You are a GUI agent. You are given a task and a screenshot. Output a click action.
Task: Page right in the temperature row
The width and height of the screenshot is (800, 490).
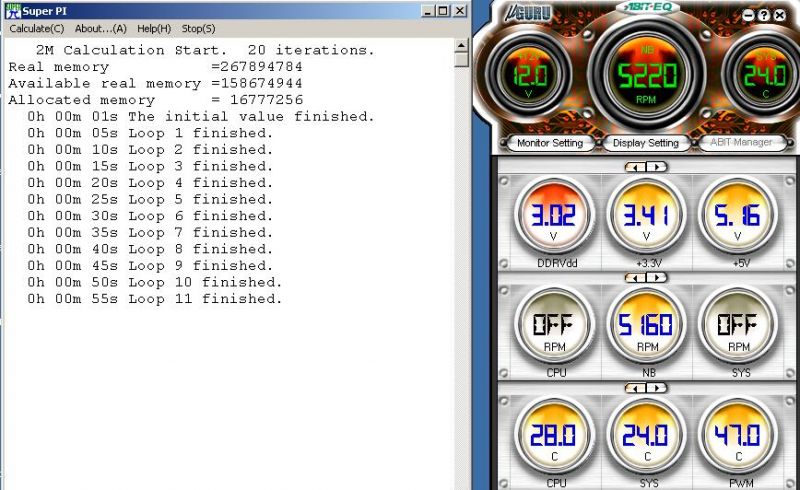657,388
